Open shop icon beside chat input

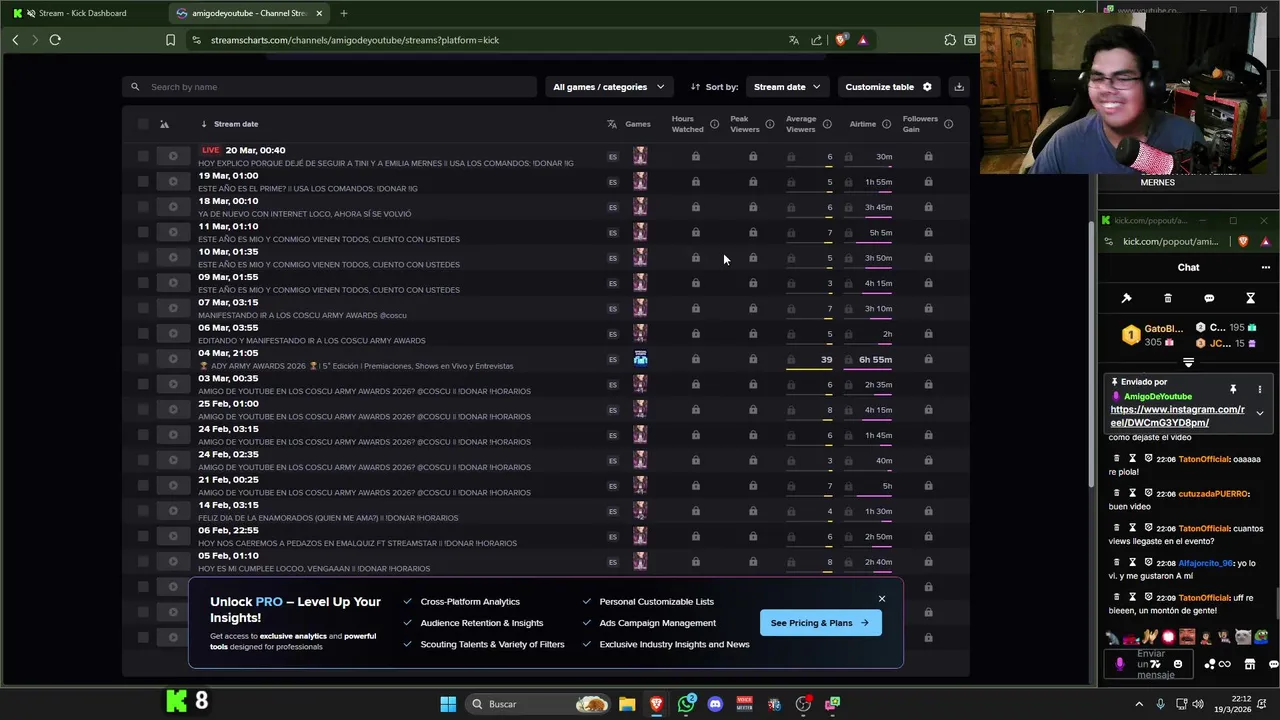click(x=1249, y=664)
